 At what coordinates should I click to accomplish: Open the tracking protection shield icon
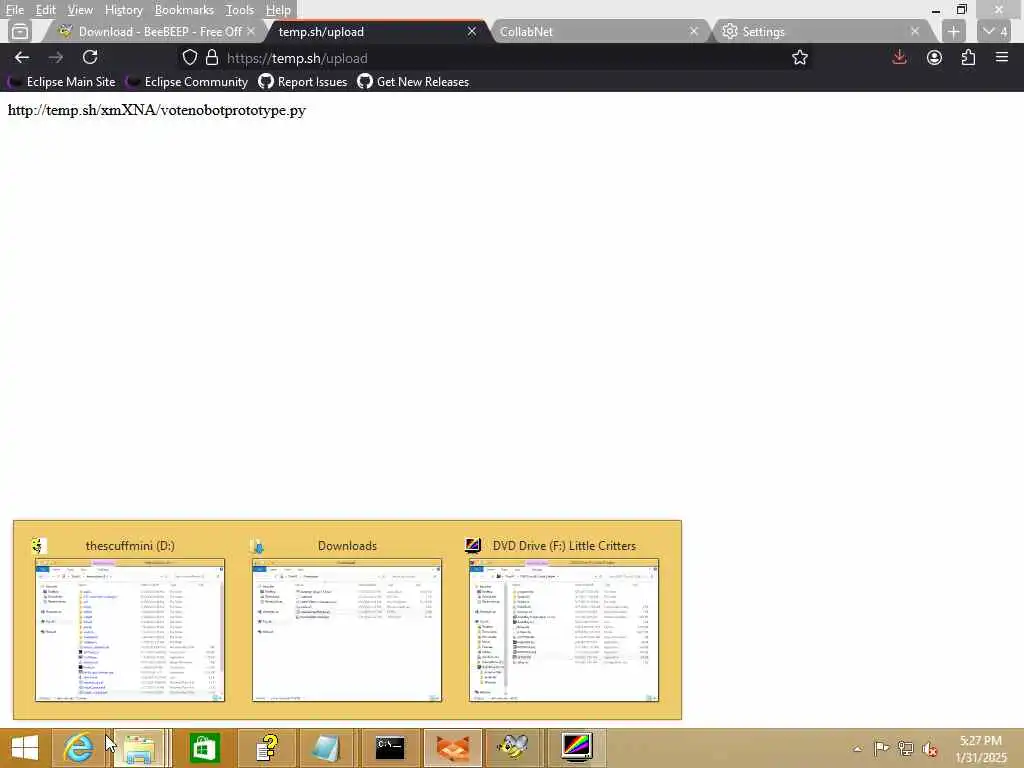pos(189,57)
